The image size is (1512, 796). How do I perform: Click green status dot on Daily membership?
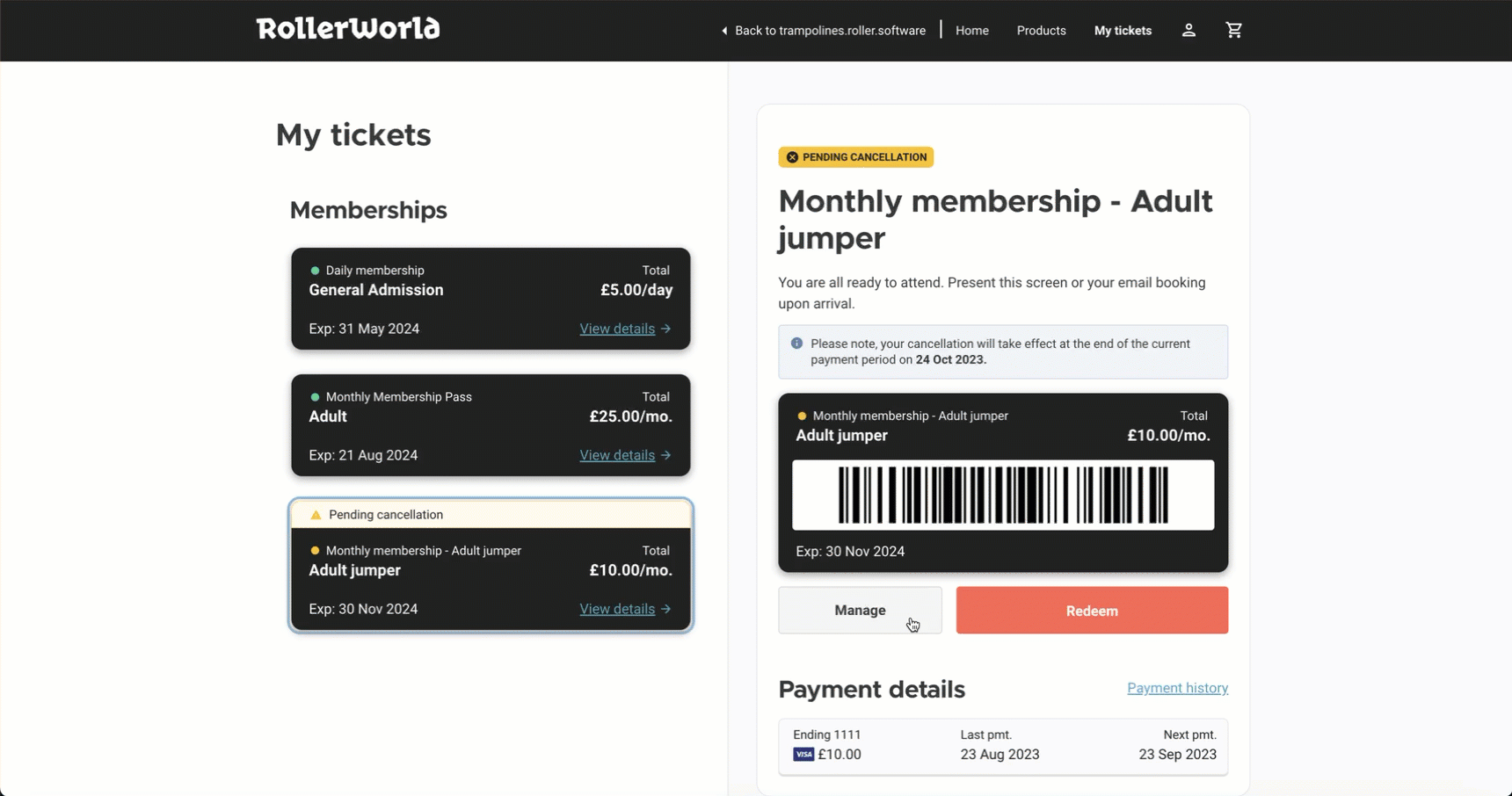[x=315, y=271]
